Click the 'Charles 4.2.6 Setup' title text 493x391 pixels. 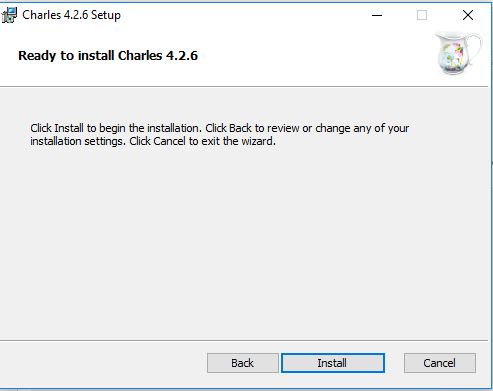pos(71,15)
